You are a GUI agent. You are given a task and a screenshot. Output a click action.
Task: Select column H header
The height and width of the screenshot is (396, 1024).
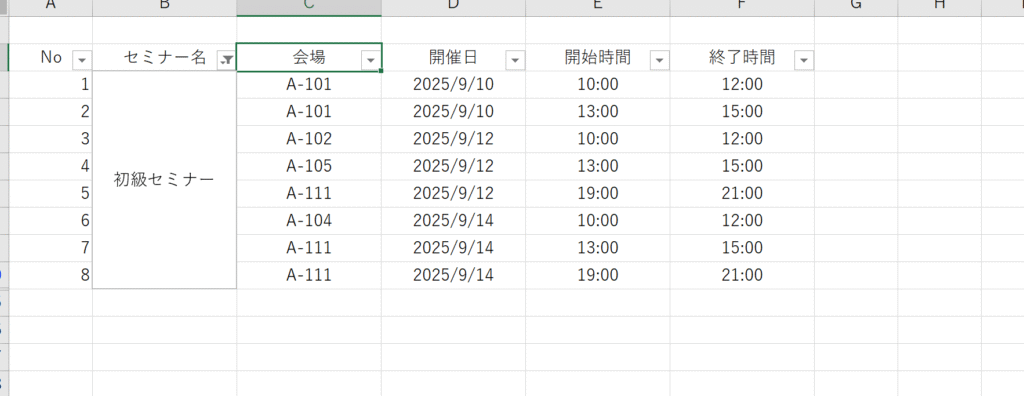[x=940, y=7]
